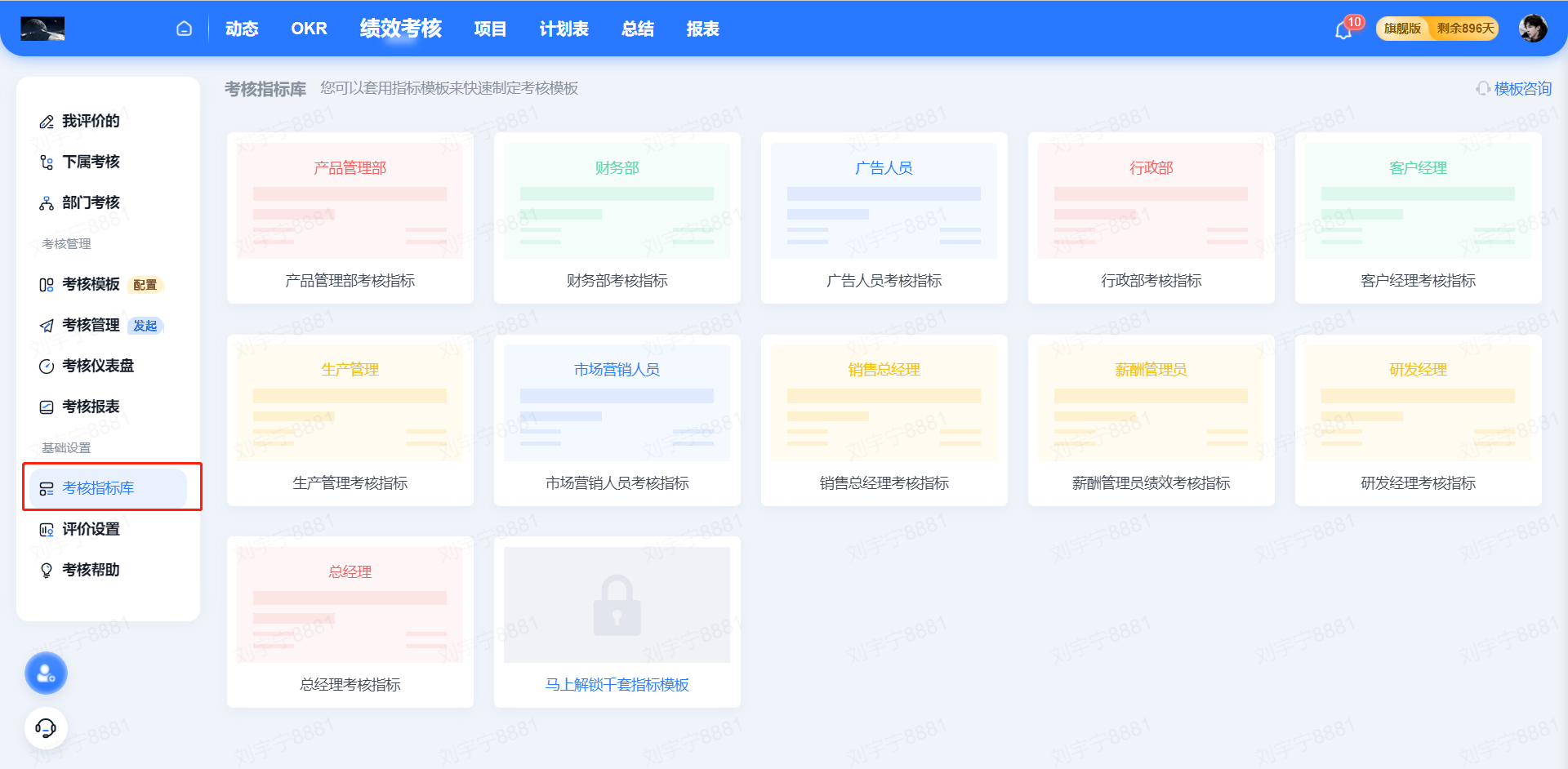Click the chart icon beside 考核报表

coord(47,407)
